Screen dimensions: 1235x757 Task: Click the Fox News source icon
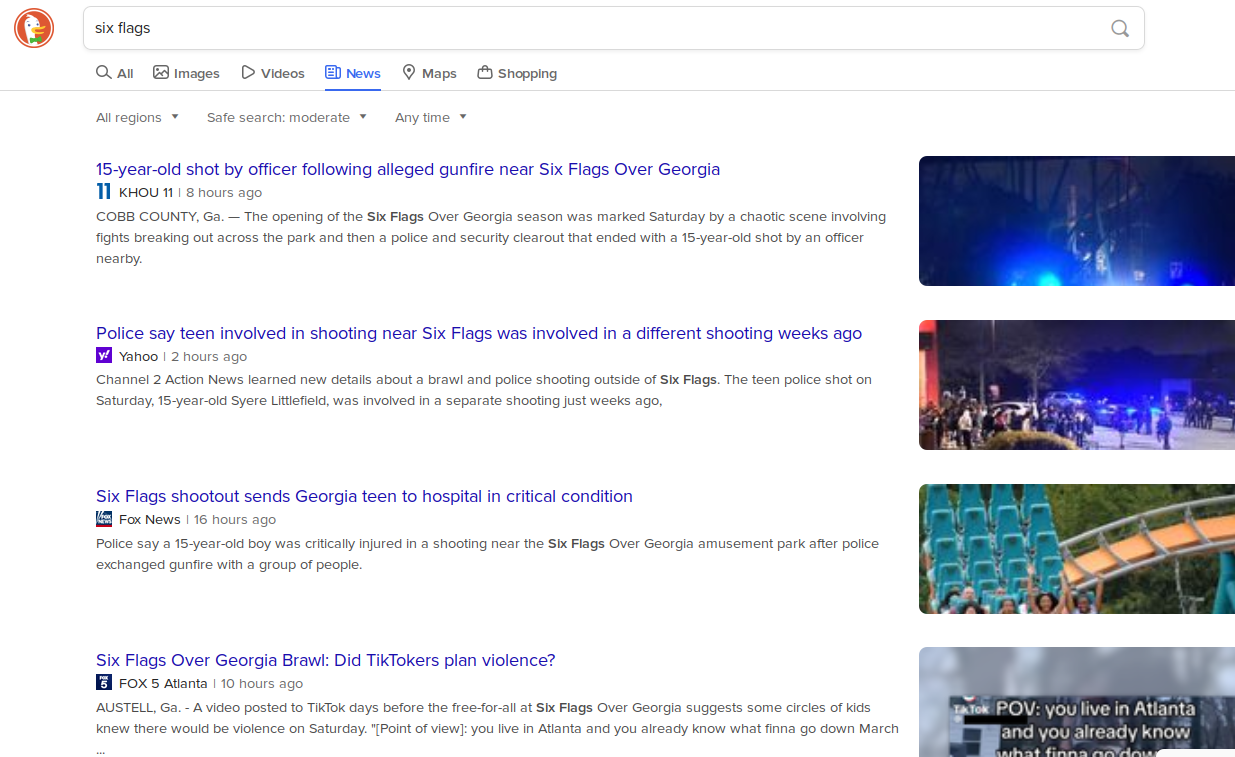[104, 519]
